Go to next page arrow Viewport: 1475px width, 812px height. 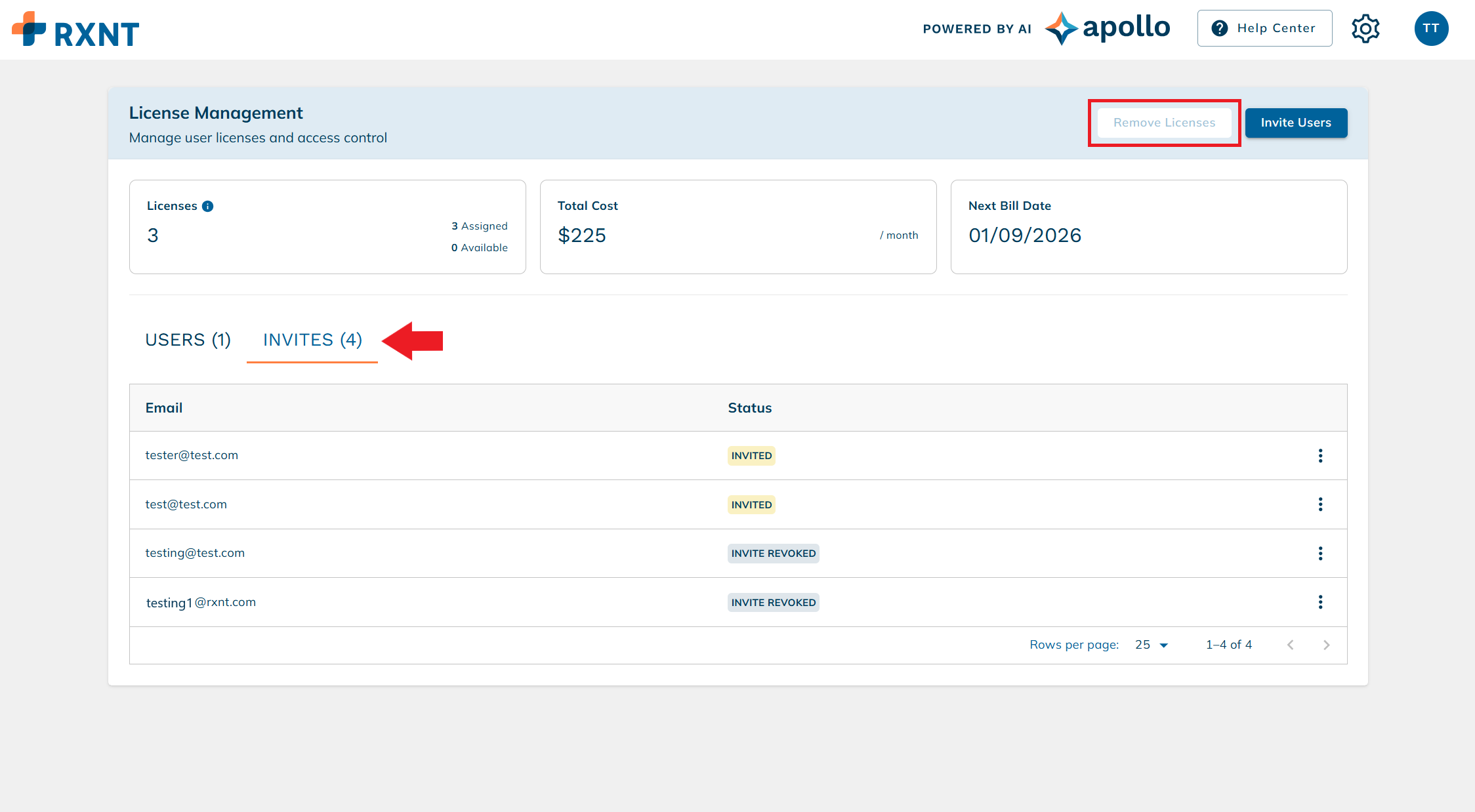1326,645
